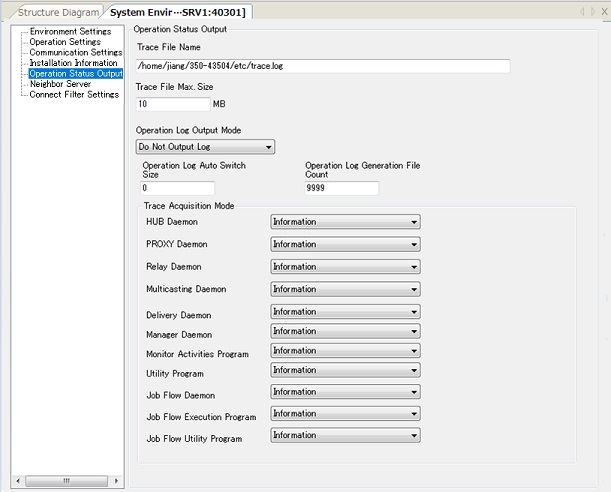
Task: Click the Operation Log Auto Switch Size field
Action: point(178,188)
